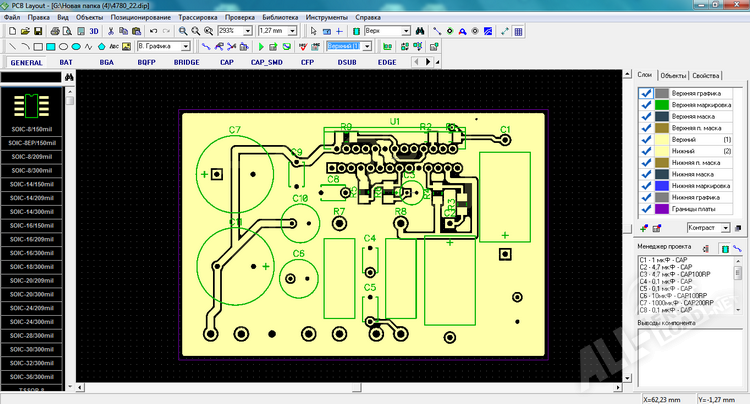Toggle Верхняя графика layer checkbox
Image resolution: width=750 pixels, height=404 pixels.
point(646,93)
